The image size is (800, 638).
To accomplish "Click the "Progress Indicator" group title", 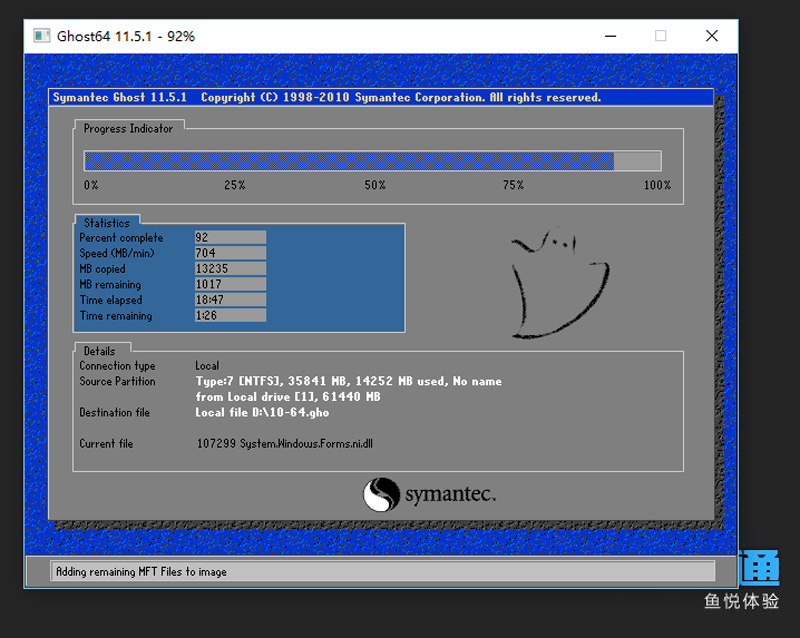I will coord(128,129).
